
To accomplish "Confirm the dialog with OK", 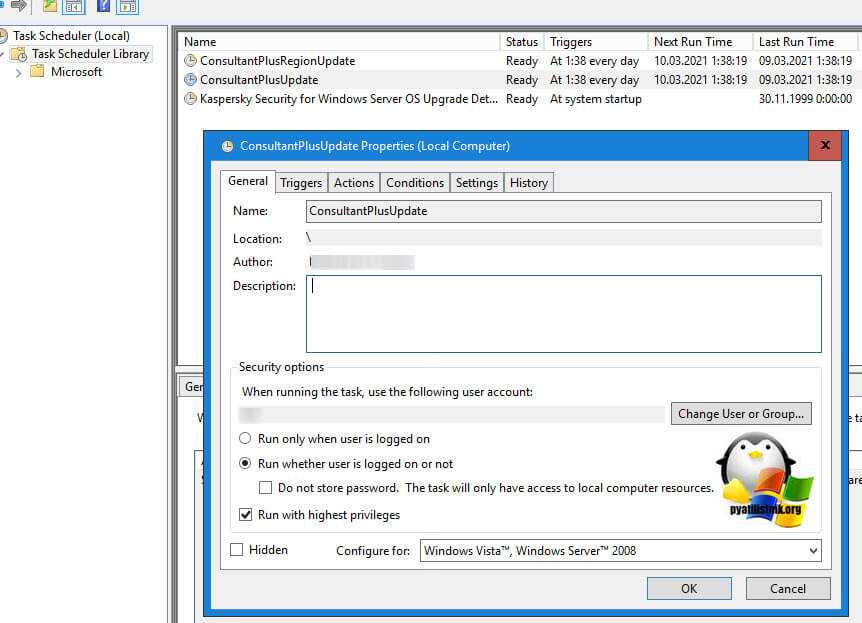I will click(x=689, y=588).
